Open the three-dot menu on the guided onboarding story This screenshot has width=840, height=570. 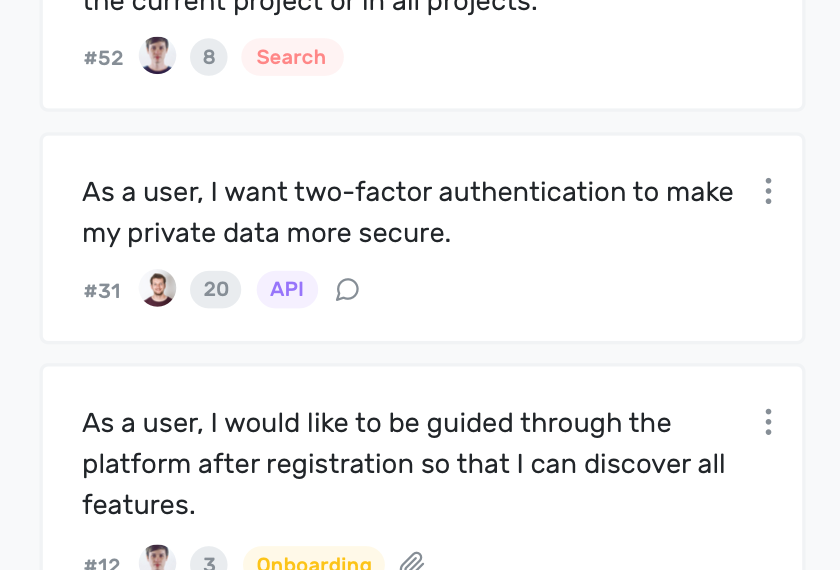(x=768, y=422)
